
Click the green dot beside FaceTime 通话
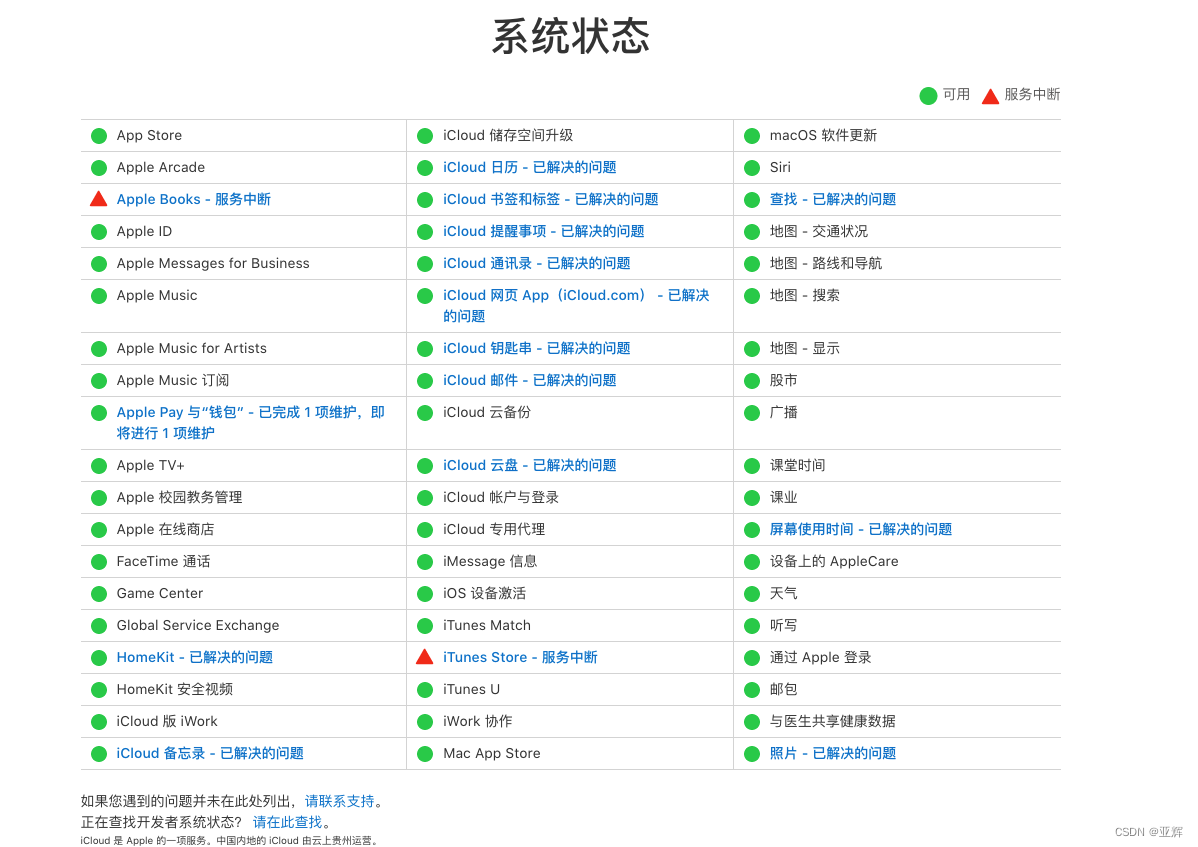click(x=99, y=562)
